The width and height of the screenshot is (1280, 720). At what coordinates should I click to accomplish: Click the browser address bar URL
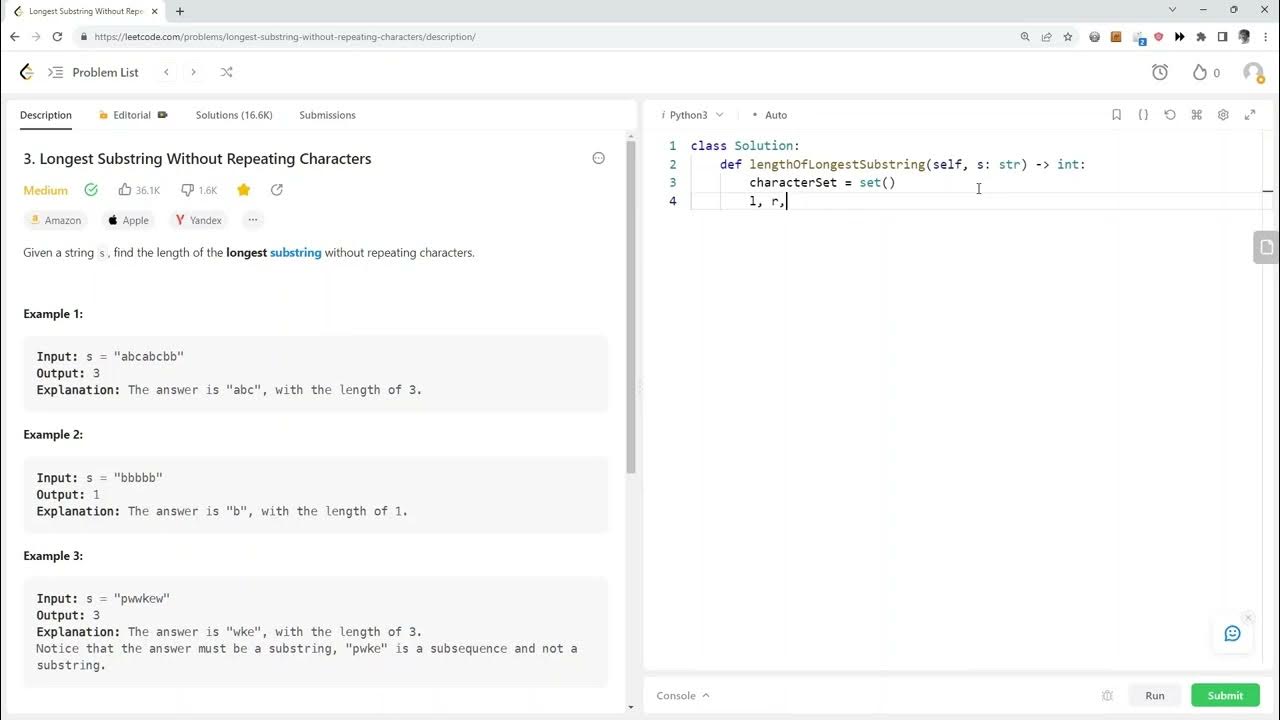point(285,37)
